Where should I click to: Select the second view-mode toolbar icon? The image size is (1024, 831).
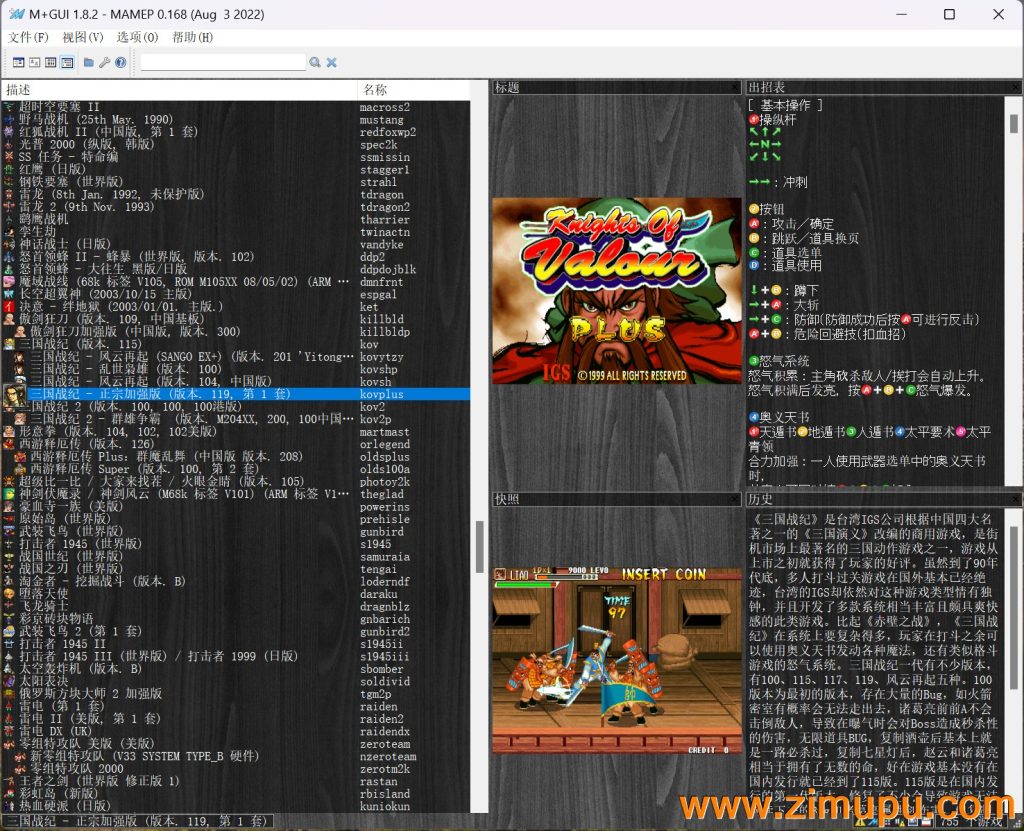[35, 63]
